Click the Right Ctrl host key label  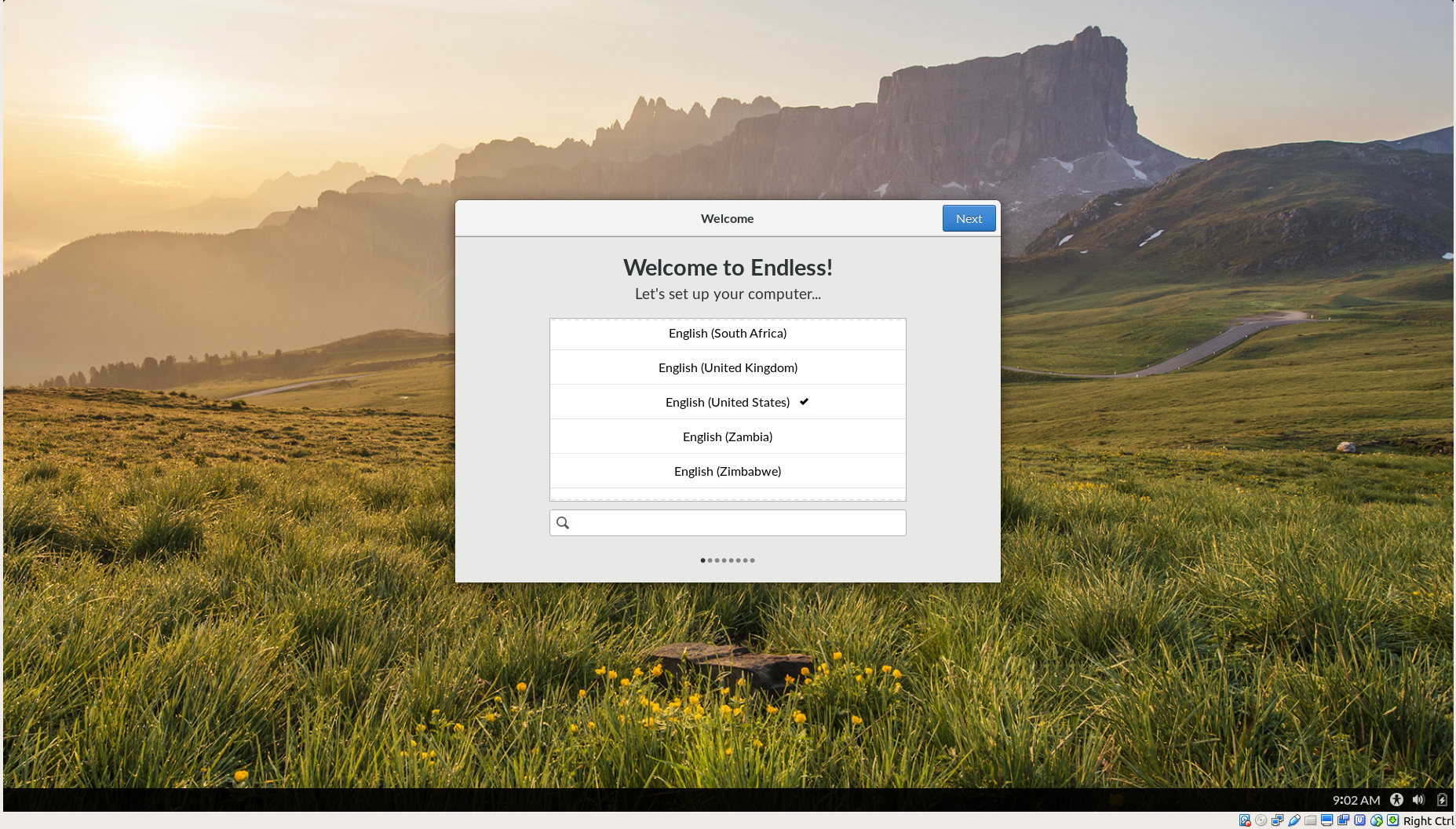pos(1429,820)
